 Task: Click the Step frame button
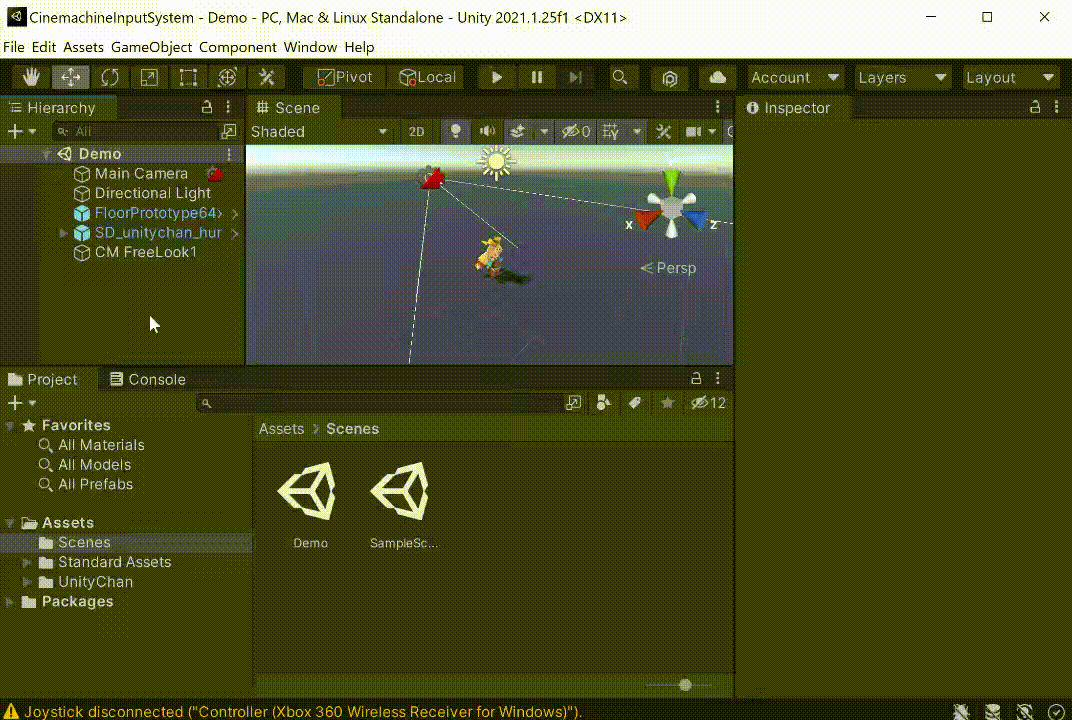576,77
